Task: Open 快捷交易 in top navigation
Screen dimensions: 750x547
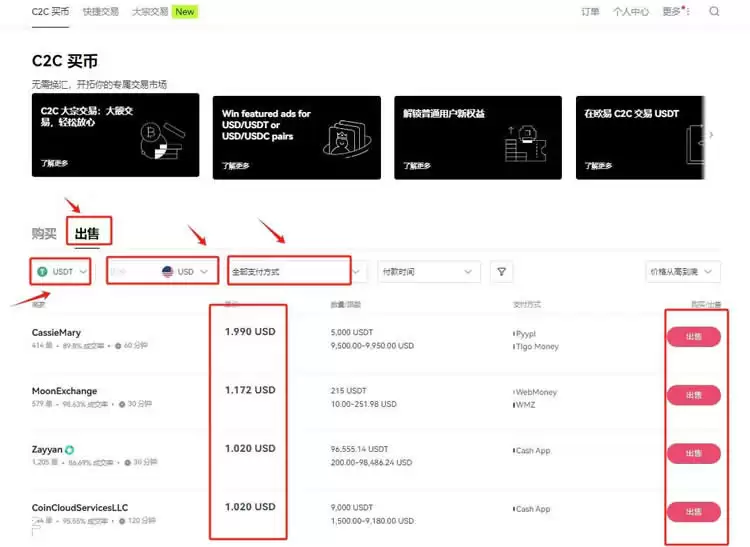Action: 100,12
